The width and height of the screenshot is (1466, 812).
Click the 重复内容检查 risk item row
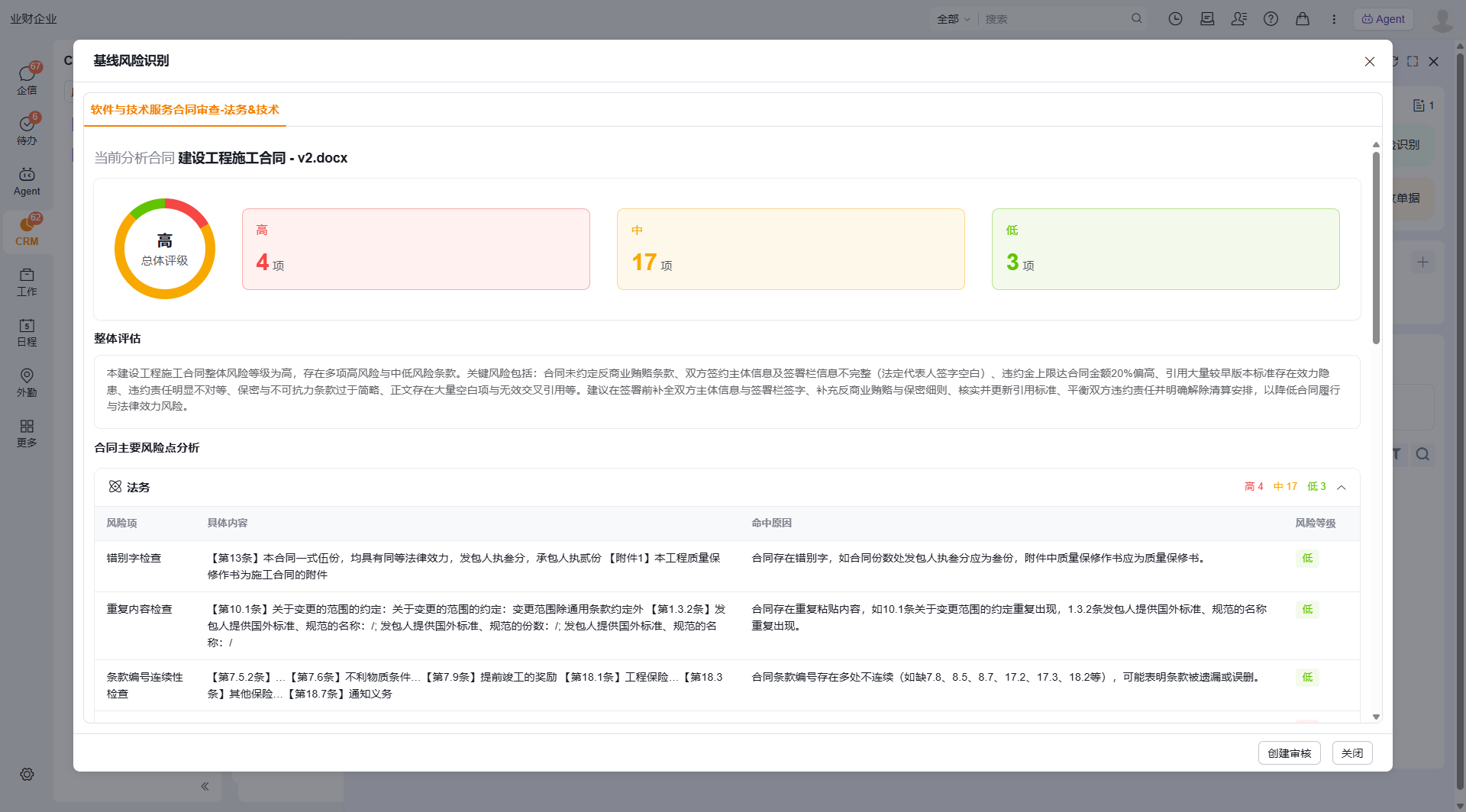[727, 626]
